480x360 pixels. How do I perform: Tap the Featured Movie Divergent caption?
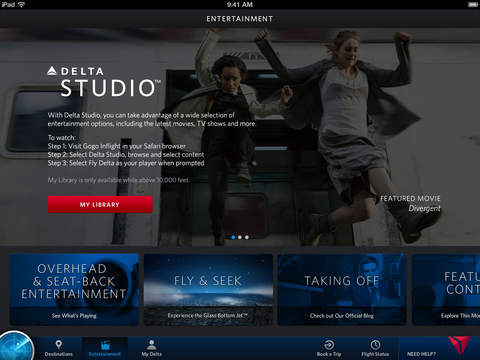click(410, 203)
